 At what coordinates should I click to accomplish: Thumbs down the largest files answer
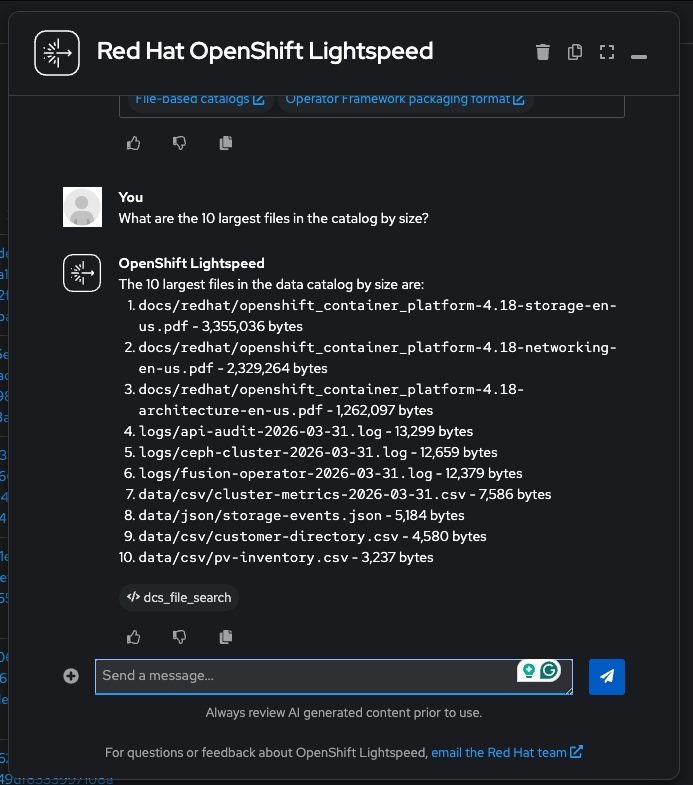(180, 637)
